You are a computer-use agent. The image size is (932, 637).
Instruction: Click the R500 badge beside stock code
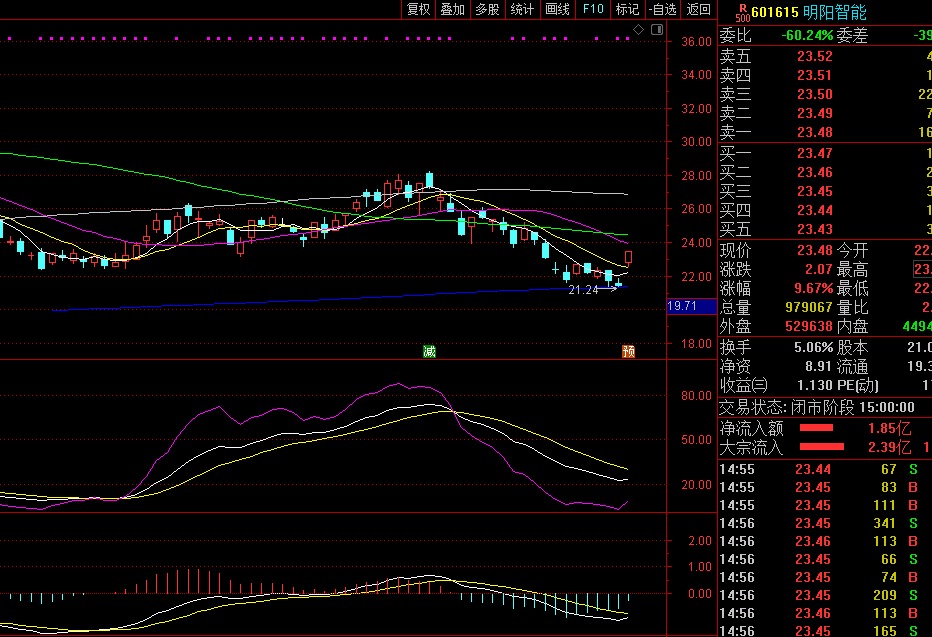click(741, 11)
